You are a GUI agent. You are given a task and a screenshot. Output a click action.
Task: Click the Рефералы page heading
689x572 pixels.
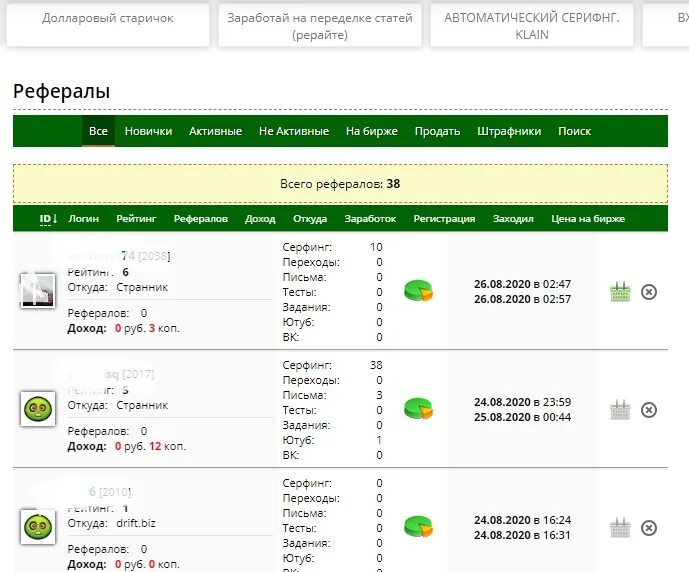(x=62, y=91)
